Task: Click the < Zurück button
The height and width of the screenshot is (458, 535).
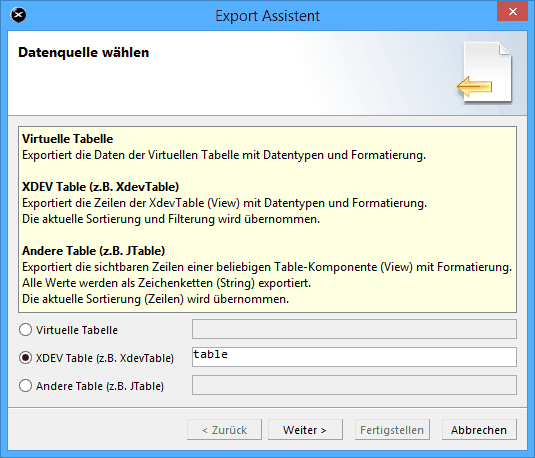Action: (x=225, y=430)
